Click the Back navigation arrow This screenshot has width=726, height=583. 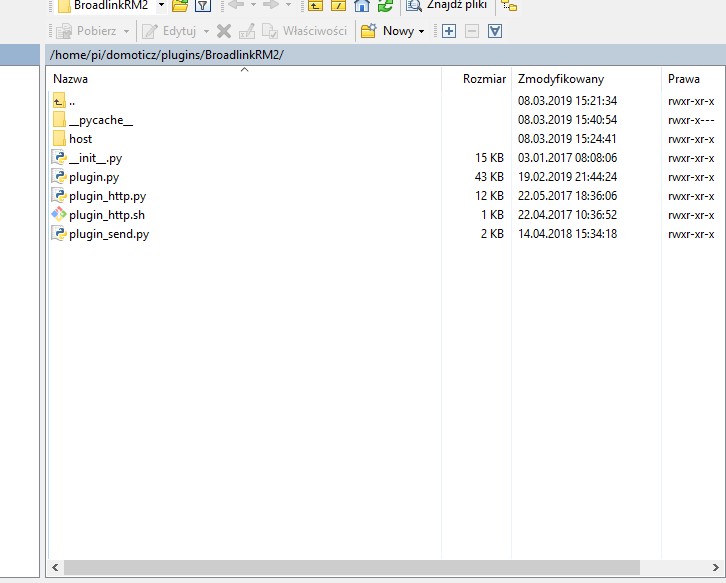[237, 5]
